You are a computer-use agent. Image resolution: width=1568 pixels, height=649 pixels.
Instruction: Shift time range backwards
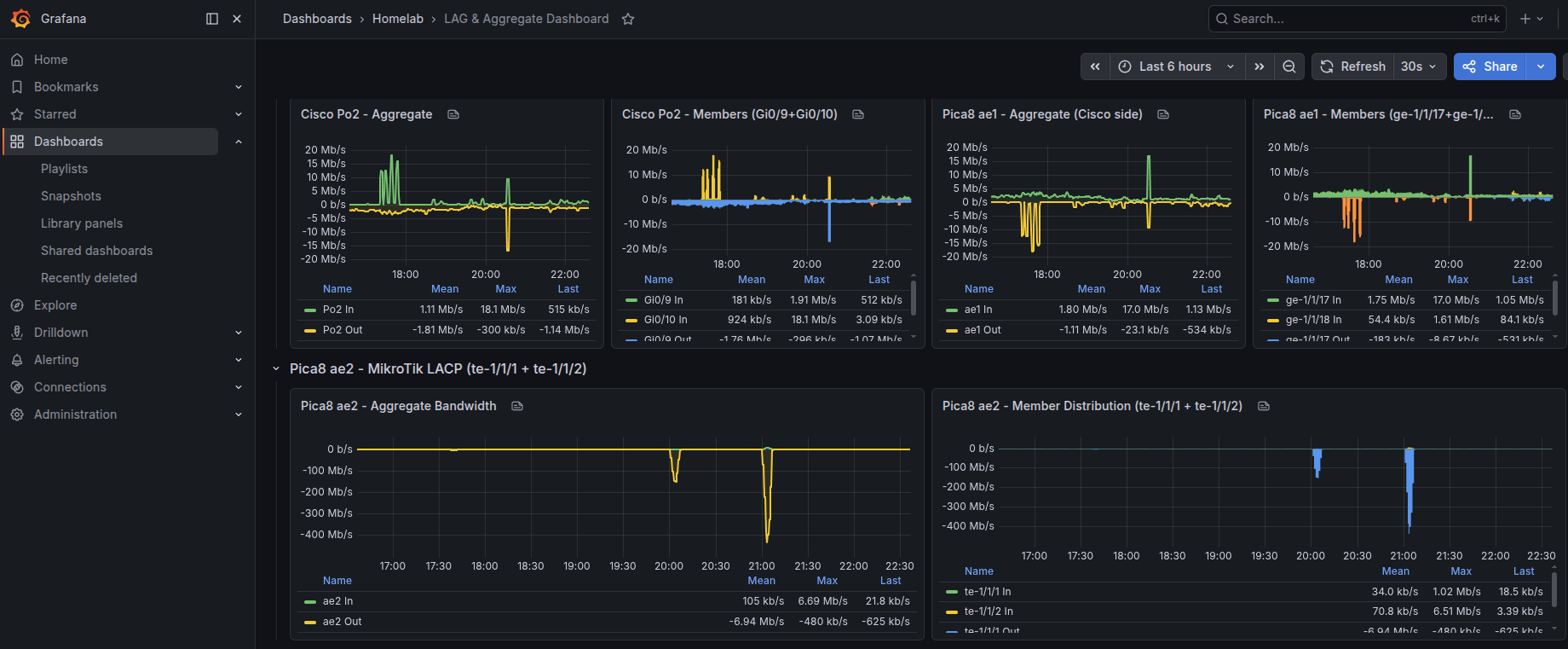[1095, 67]
